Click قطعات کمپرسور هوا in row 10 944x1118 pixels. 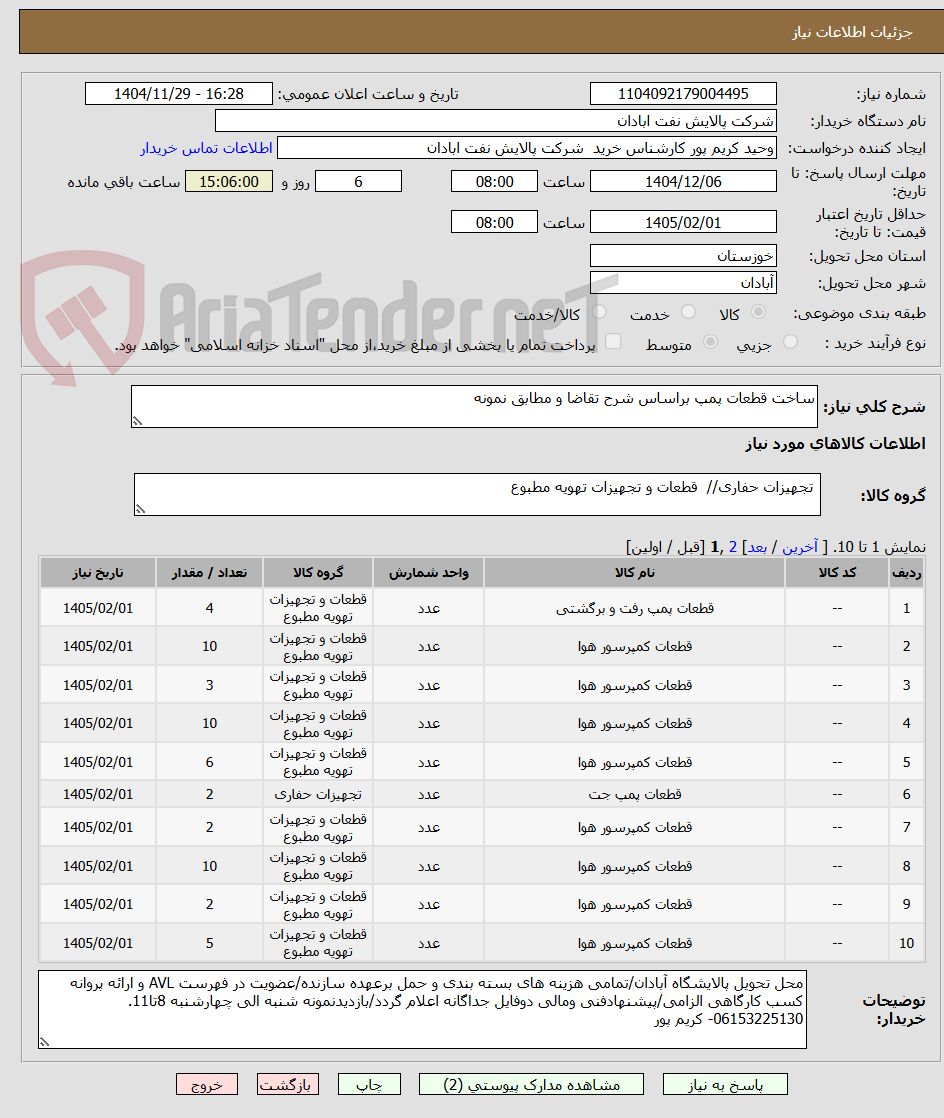pos(635,943)
